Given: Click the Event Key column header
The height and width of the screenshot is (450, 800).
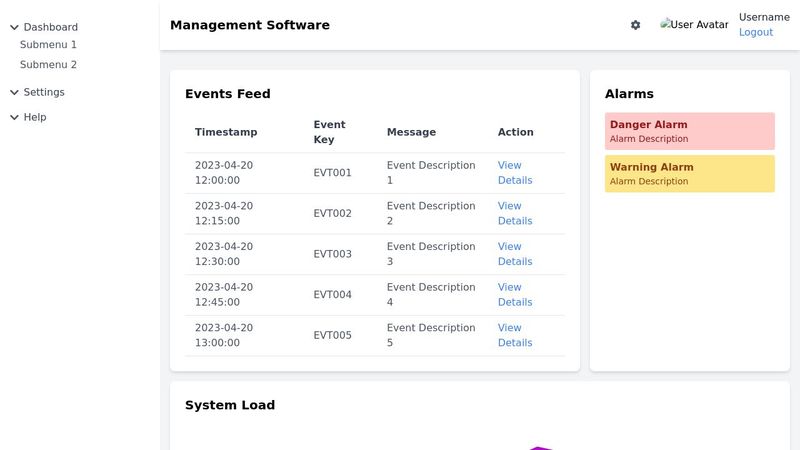Looking at the screenshot, I should coord(329,132).
